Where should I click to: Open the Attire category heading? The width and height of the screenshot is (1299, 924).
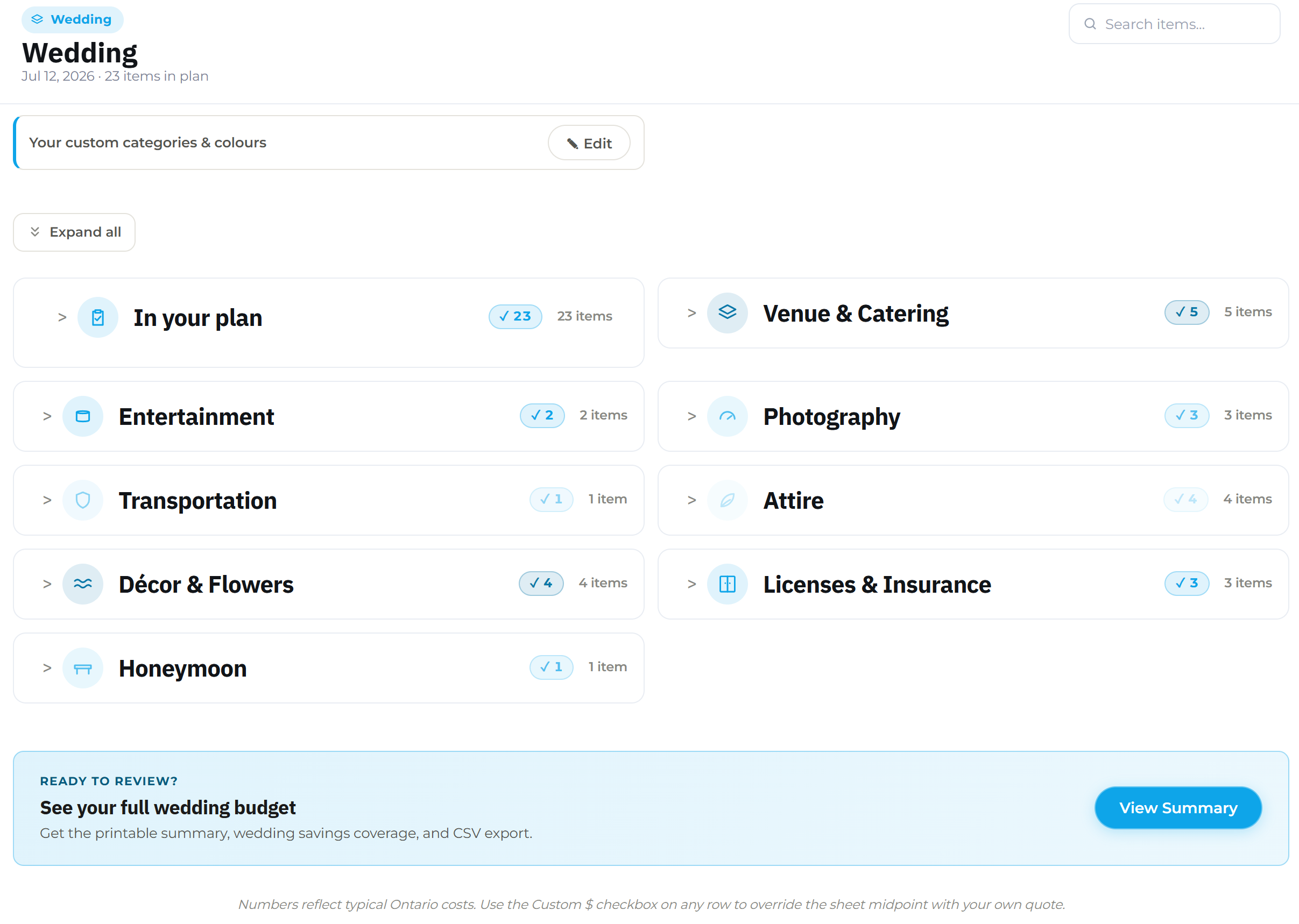(793, 500)
